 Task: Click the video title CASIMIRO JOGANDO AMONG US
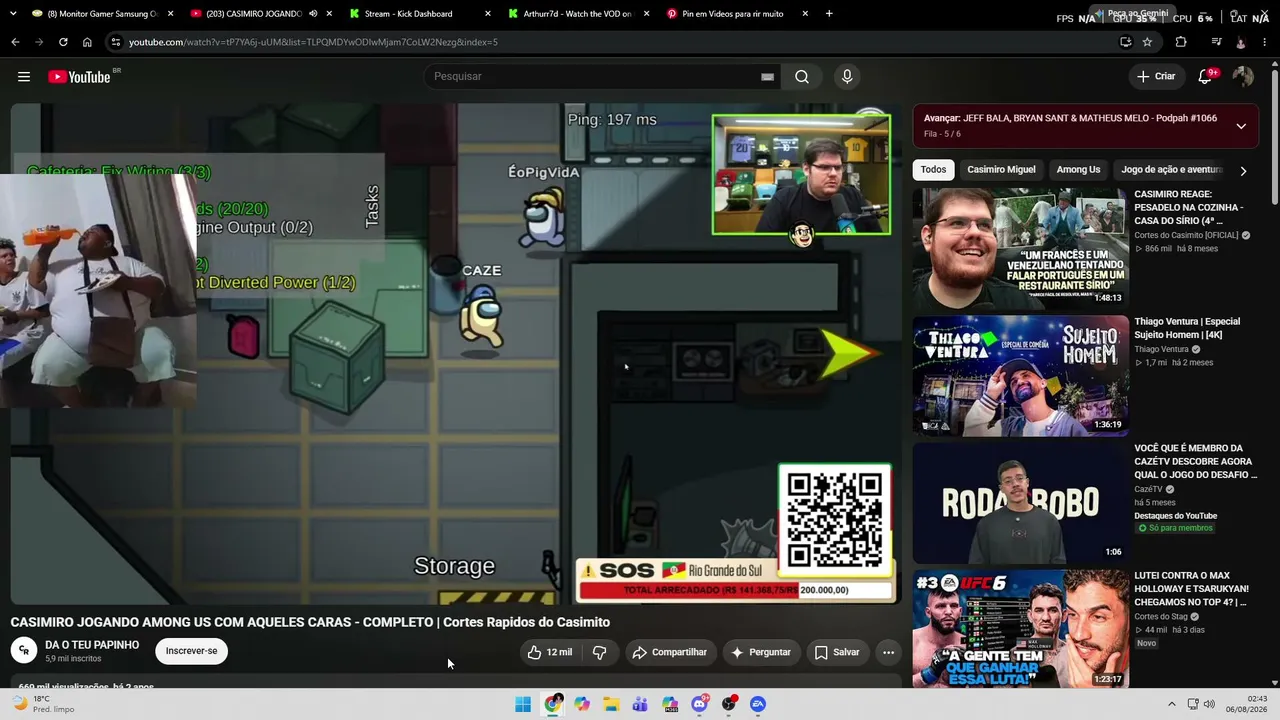coord(310,622)
